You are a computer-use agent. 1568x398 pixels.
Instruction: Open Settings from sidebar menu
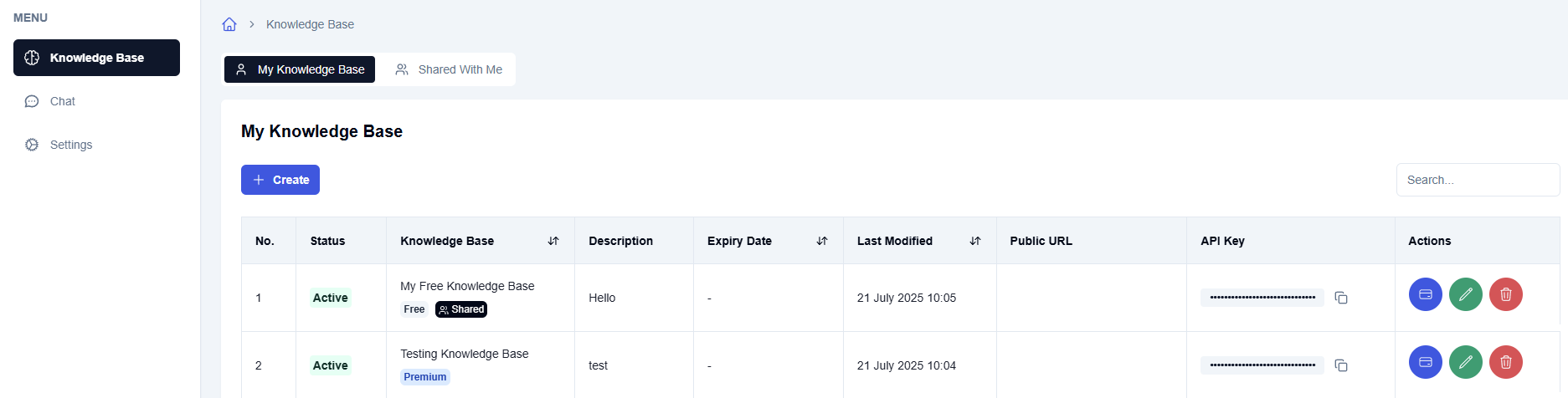click(x=70, y=145)
